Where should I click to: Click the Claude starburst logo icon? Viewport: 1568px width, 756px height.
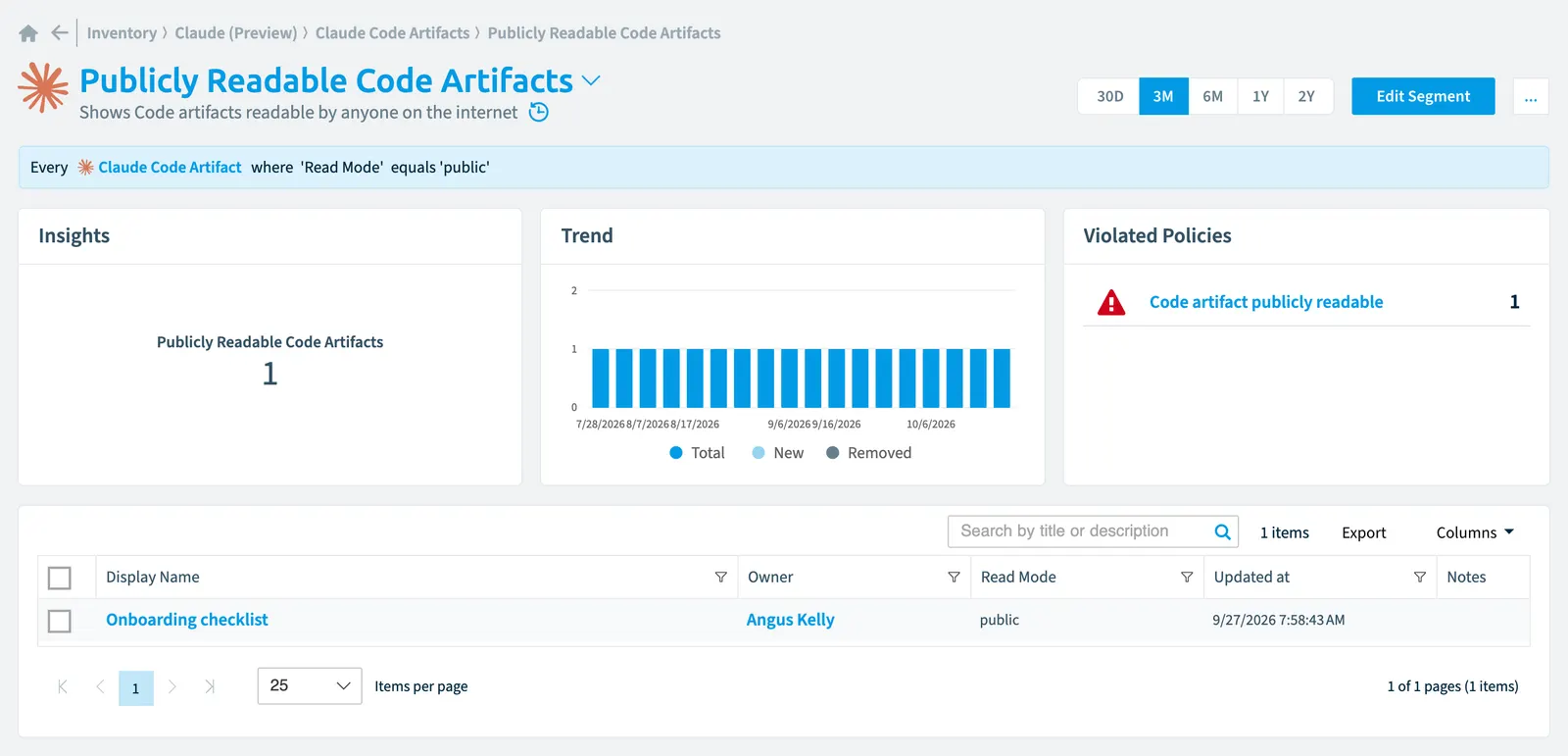click(43, 87)
